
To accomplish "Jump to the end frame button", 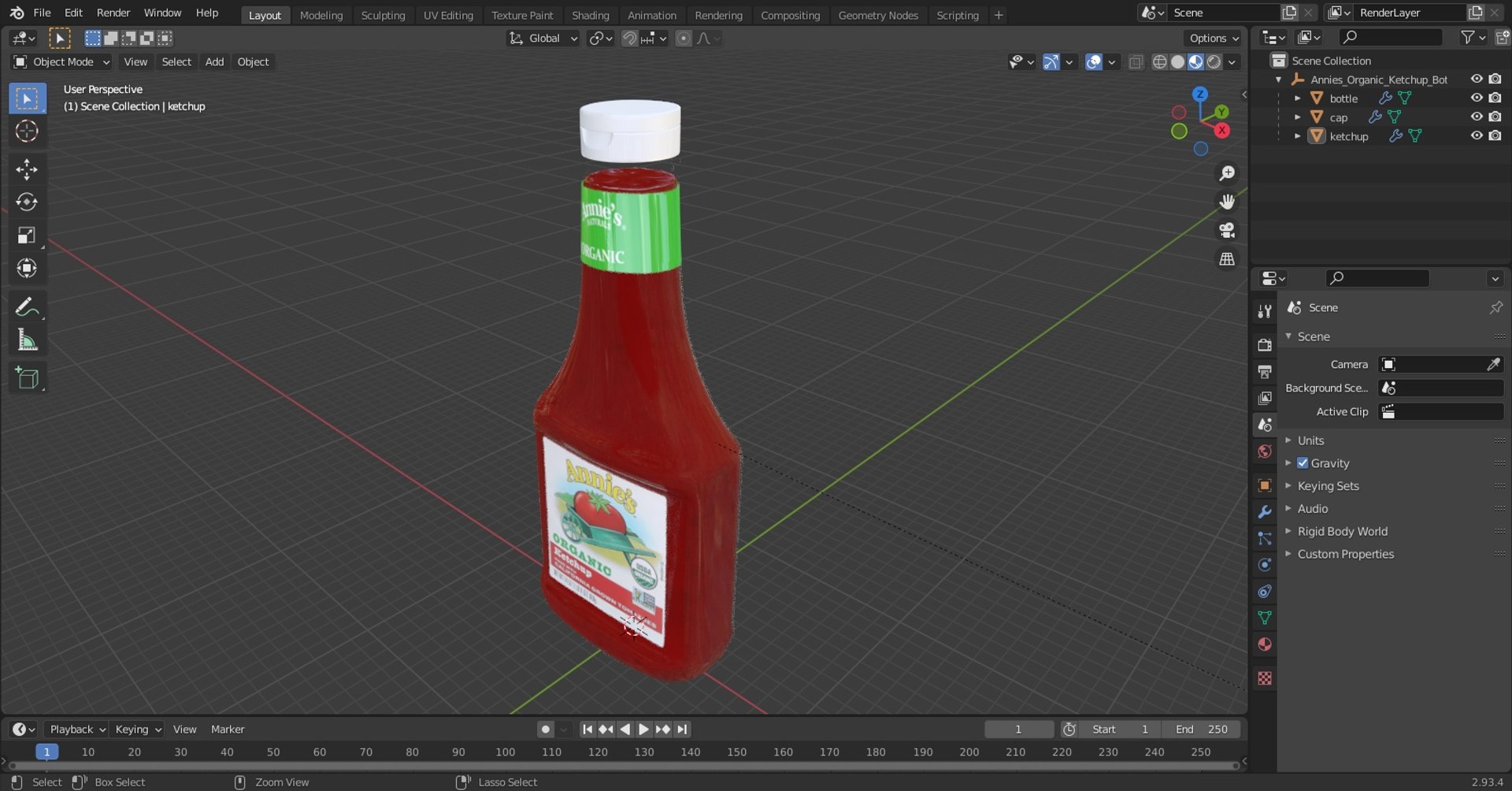I will click(682, 730).
